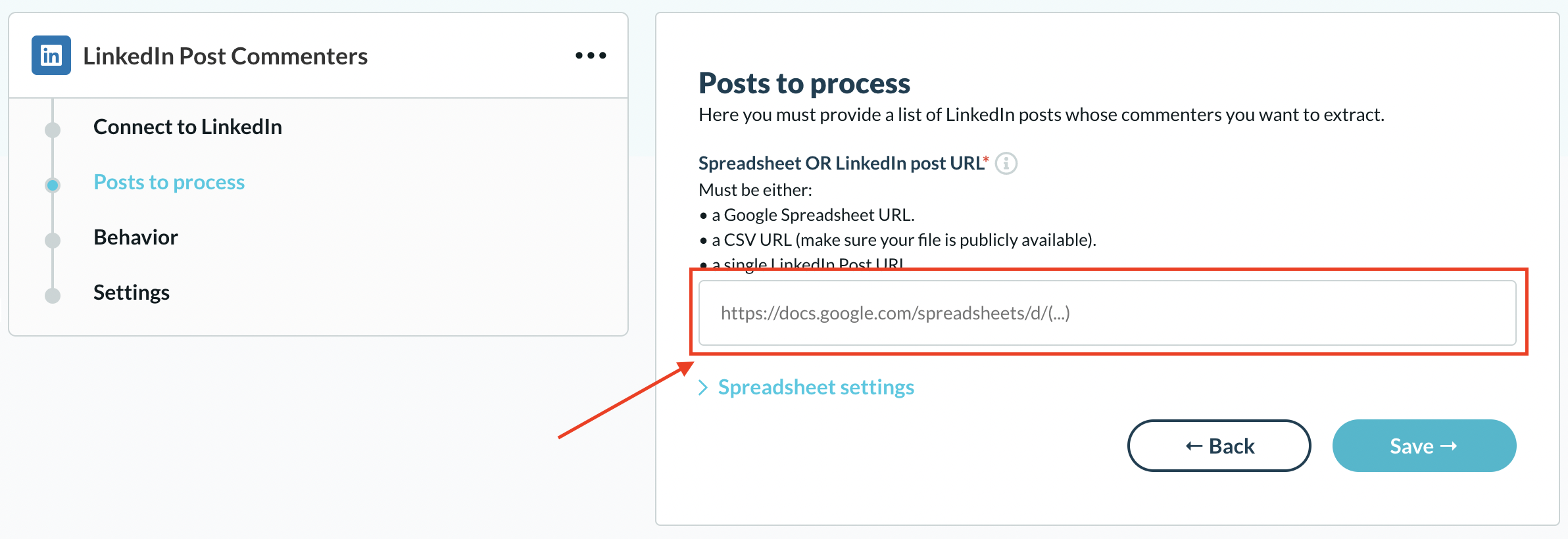Open the Behavior step
Image resolution: width=1568 pixels, height=539 pixels.
point(135,237)
